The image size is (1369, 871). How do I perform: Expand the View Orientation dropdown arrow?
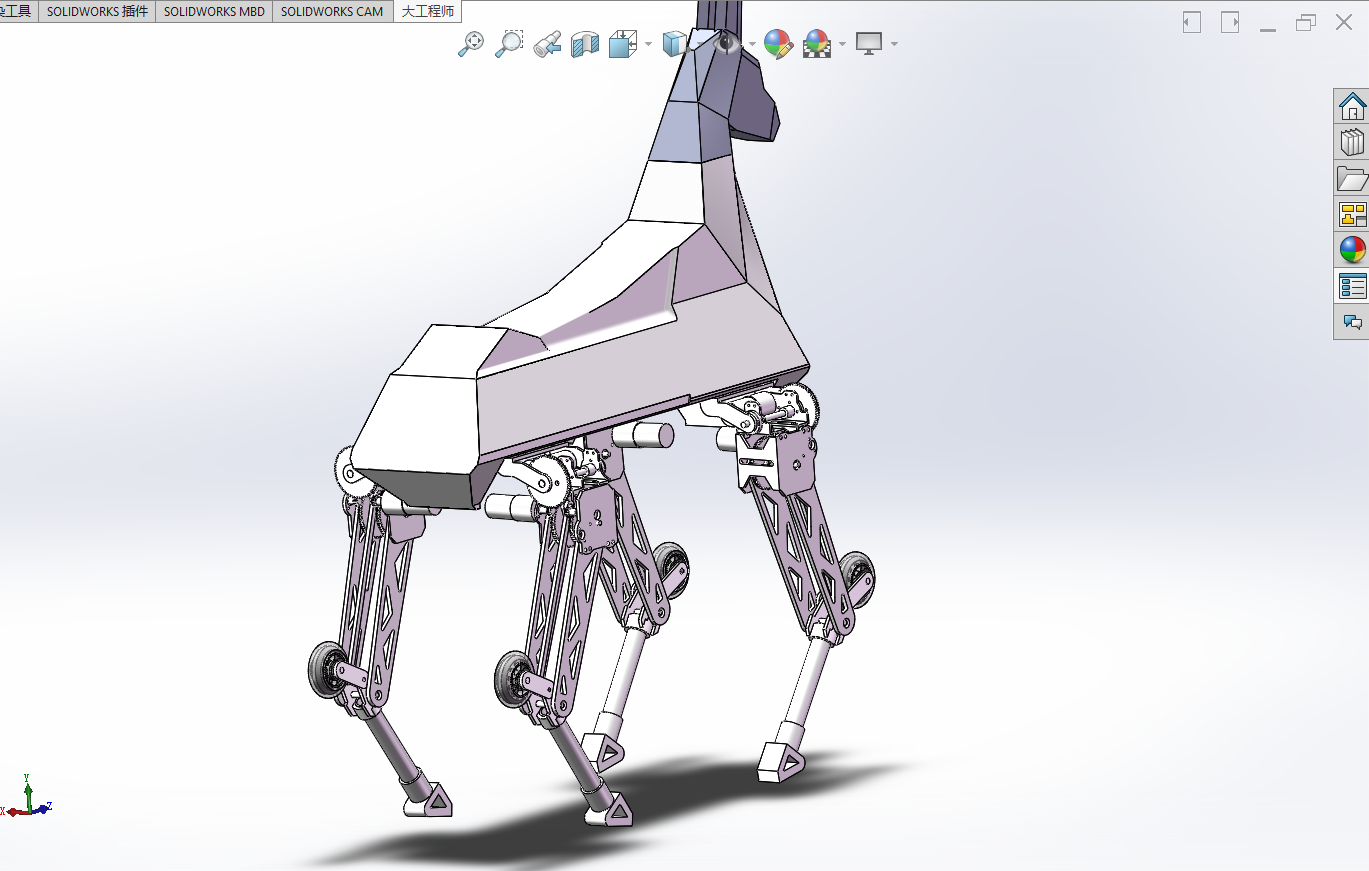pos(648,44)
